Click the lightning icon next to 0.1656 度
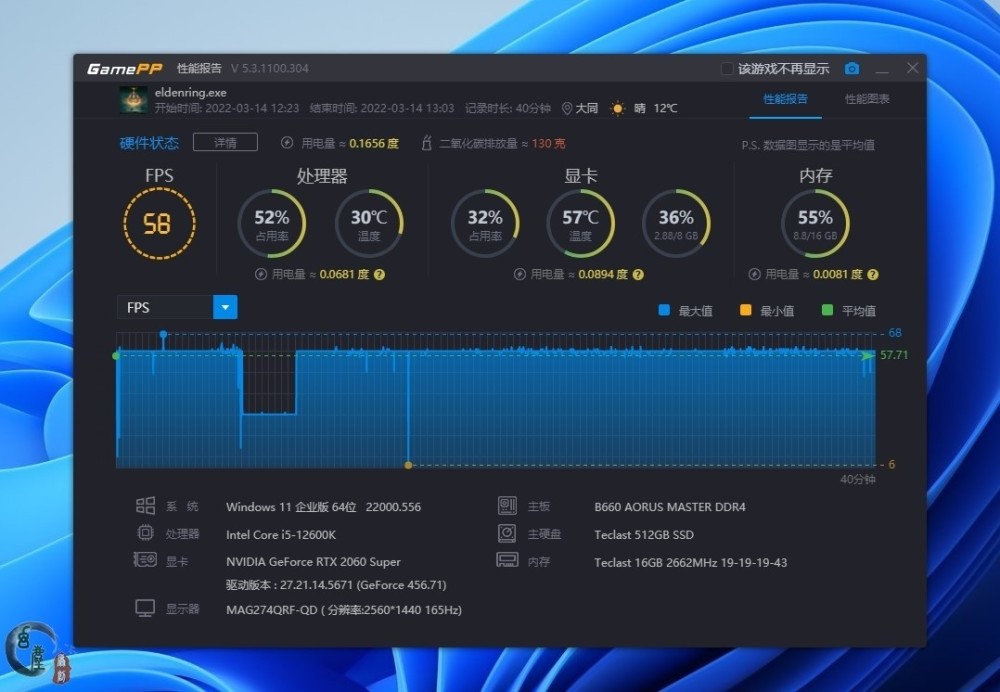The width and height of the screenshot is (1000, 692). tap(287, 143)
